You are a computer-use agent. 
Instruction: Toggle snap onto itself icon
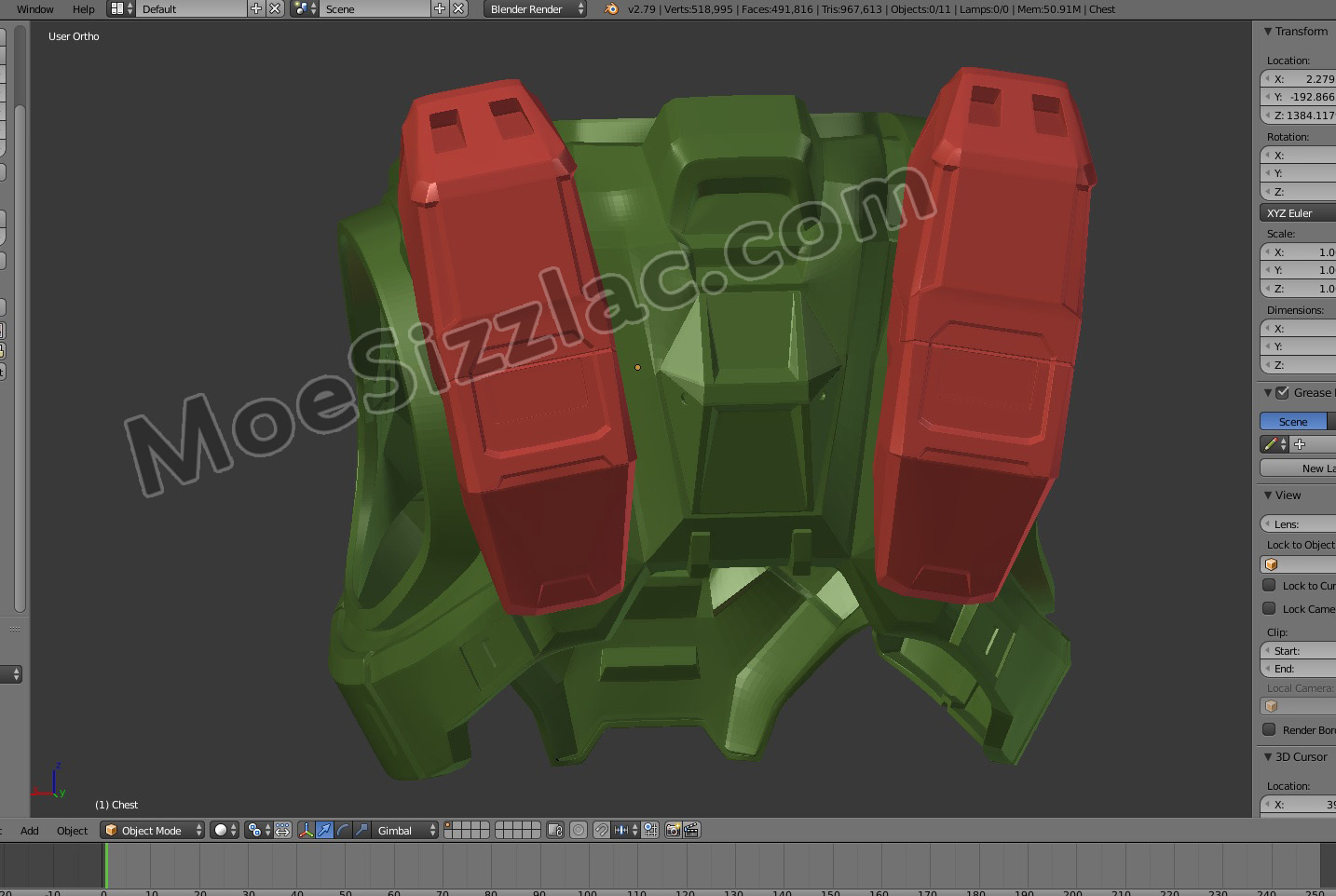650,830
